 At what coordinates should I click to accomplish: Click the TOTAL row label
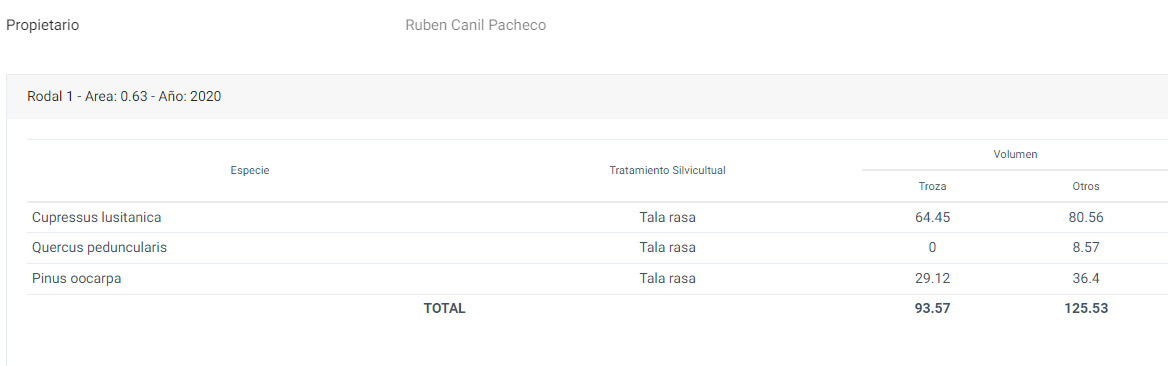(445, 309)
